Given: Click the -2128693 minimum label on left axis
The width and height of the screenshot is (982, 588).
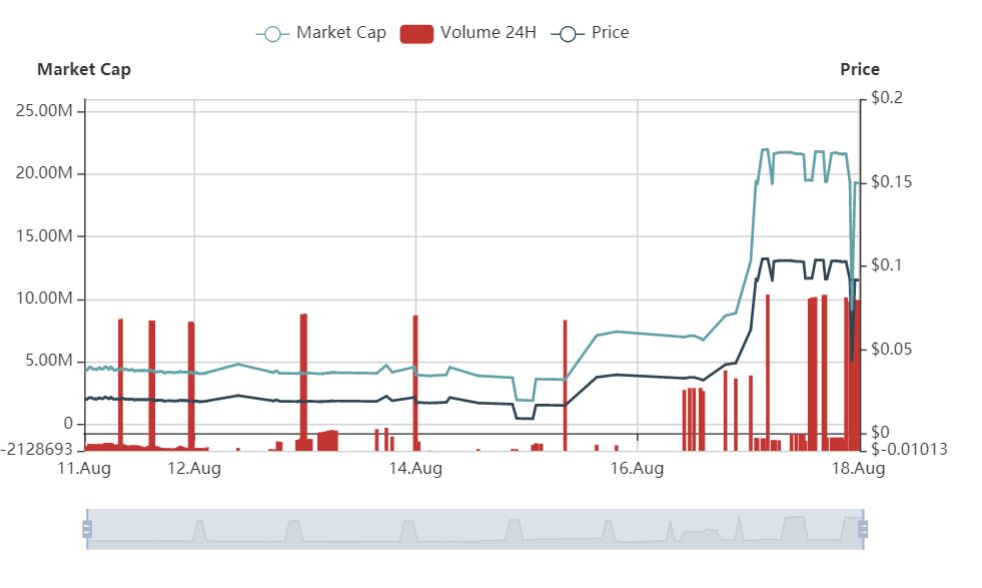Looking at the screenshot, I should pos(39,449).
